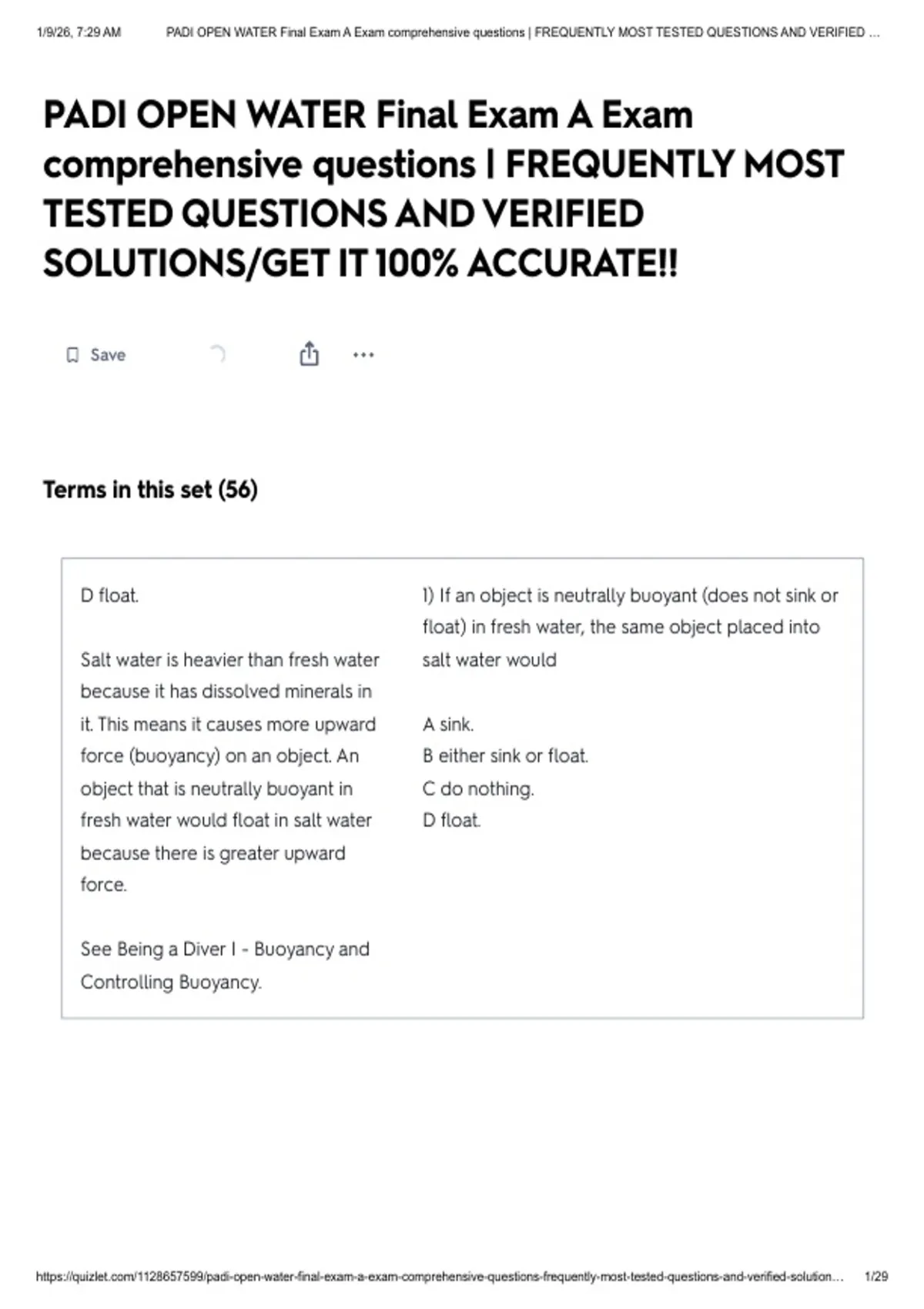Open the quizlet.com URL in the footer
Viewport: 924px width, 1309px height.
tap(439, 1276)
